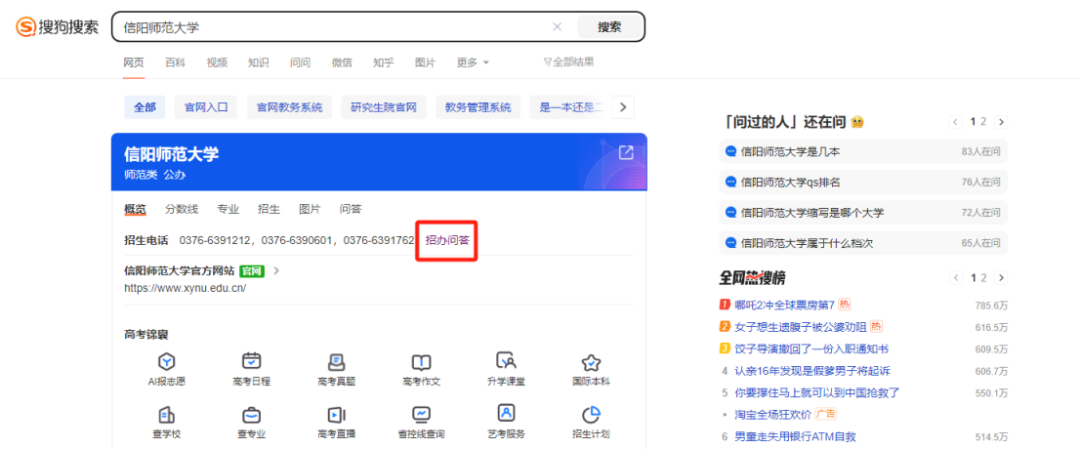Screen dimensions: 1080x449
Task: Switch to 知识 search tab
Action: click(258, 63)
